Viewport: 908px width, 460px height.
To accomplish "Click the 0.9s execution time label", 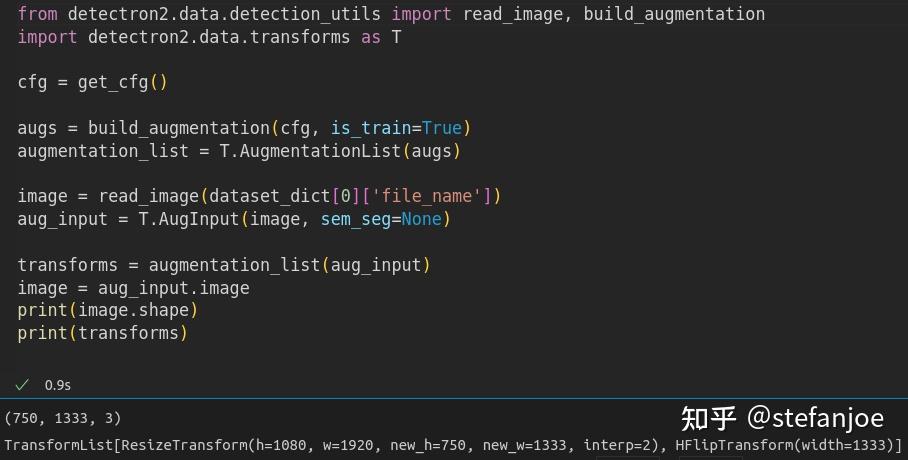I will coord(58,384).
